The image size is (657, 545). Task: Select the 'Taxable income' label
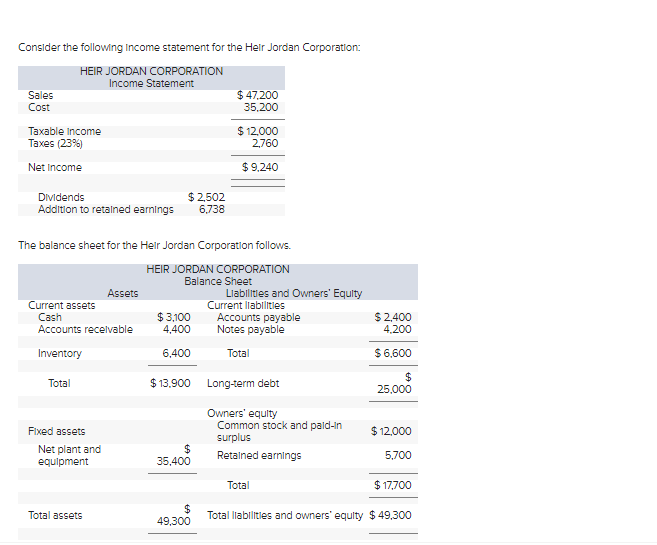pos(65,132)
